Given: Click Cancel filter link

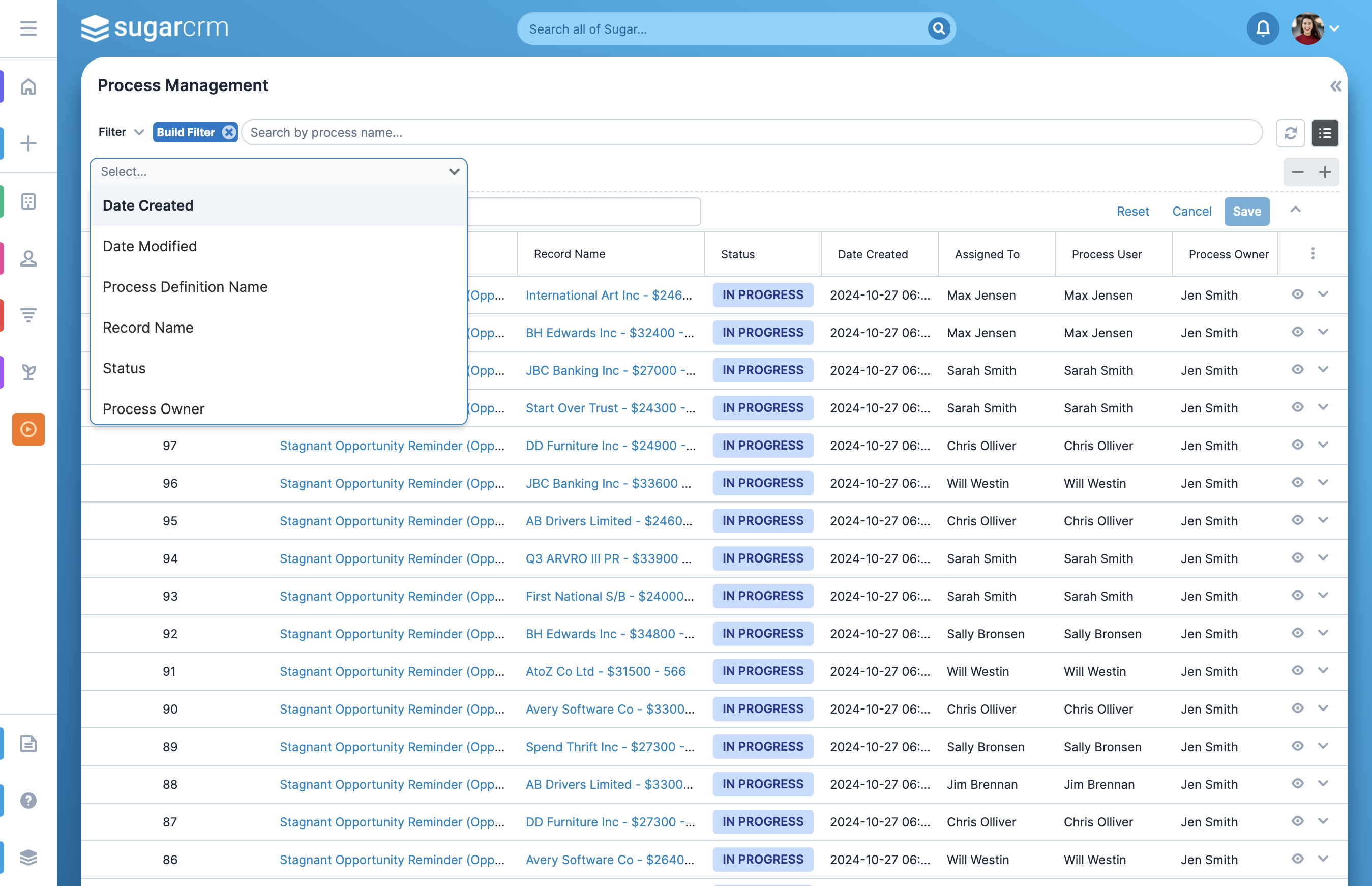Looking at the screenshot, I should coord(1191,211).
